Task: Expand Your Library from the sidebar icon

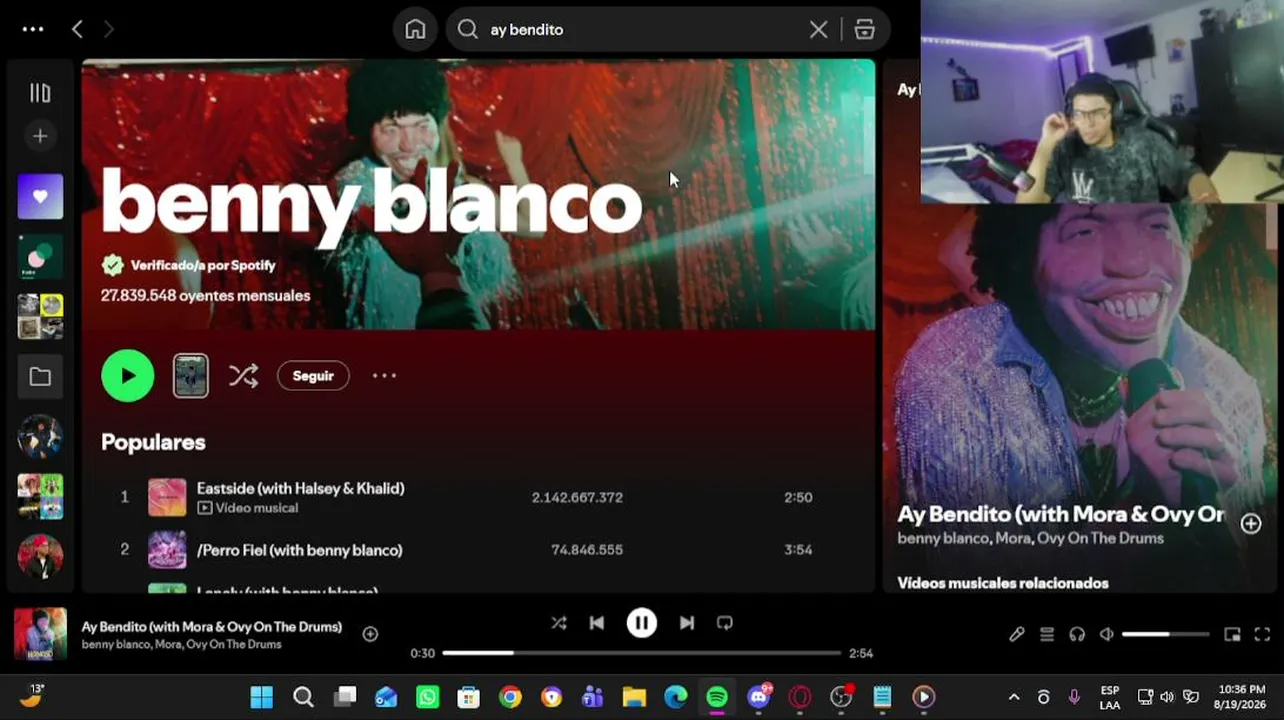Action: [40, 93]
